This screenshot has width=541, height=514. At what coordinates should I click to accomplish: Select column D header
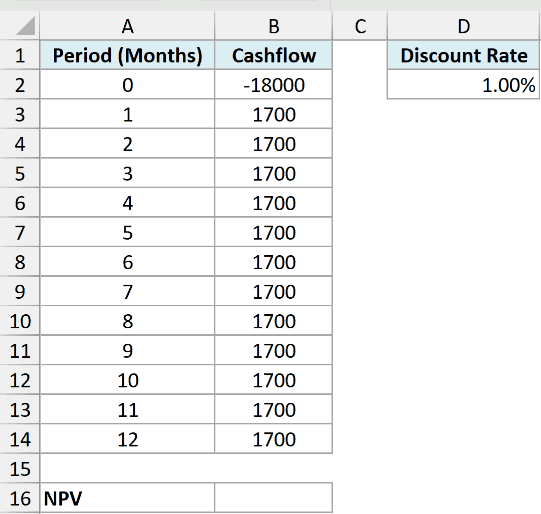coord(463,26)
